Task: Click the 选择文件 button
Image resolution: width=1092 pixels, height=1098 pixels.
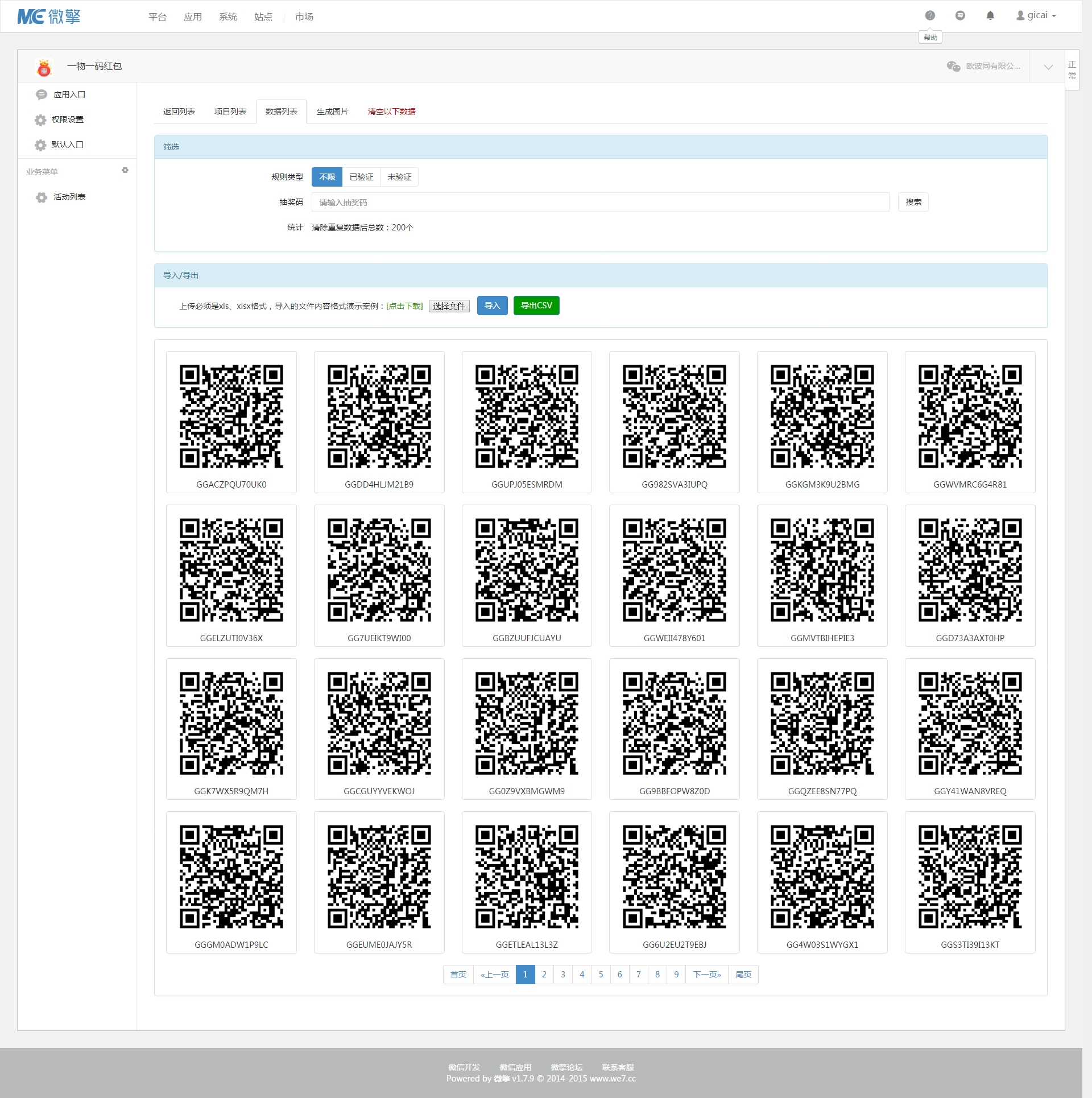Action: coord(449,306)
